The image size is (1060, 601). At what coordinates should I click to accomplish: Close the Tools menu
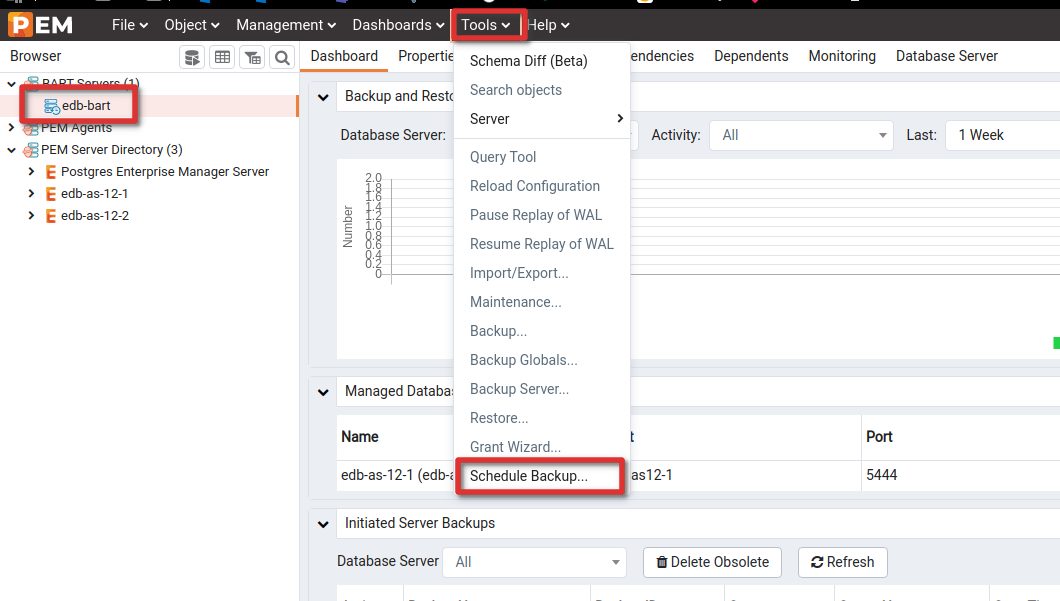(485, 25)
